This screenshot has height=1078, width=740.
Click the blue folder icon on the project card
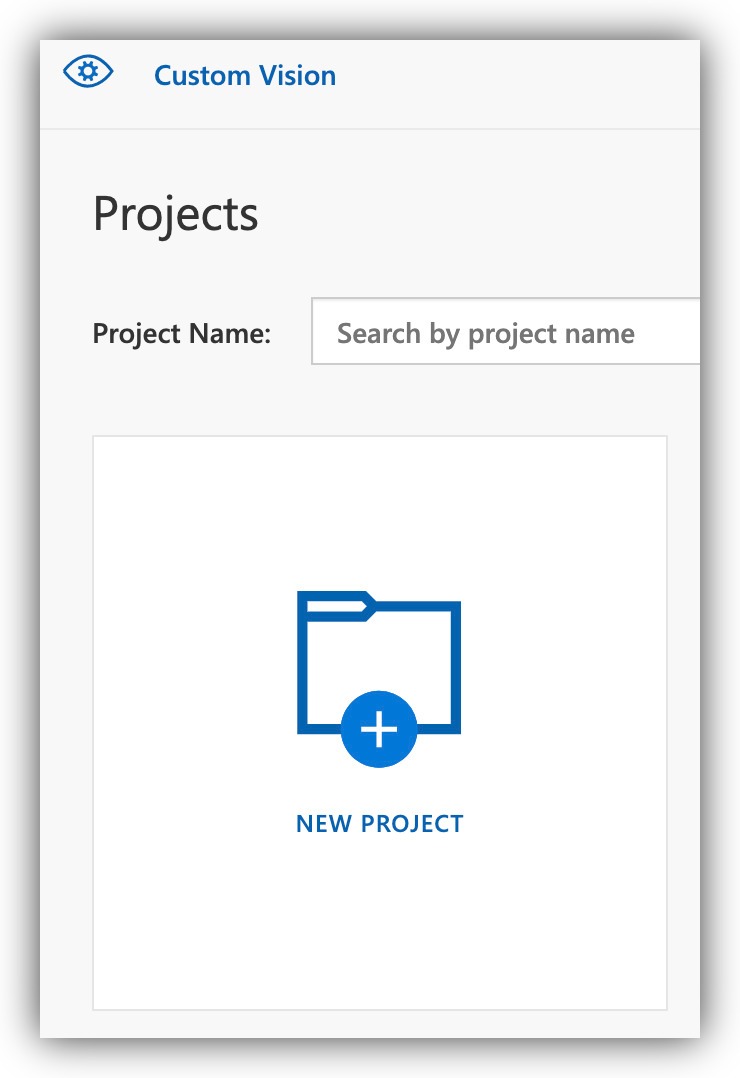click(x=378, y=660)
